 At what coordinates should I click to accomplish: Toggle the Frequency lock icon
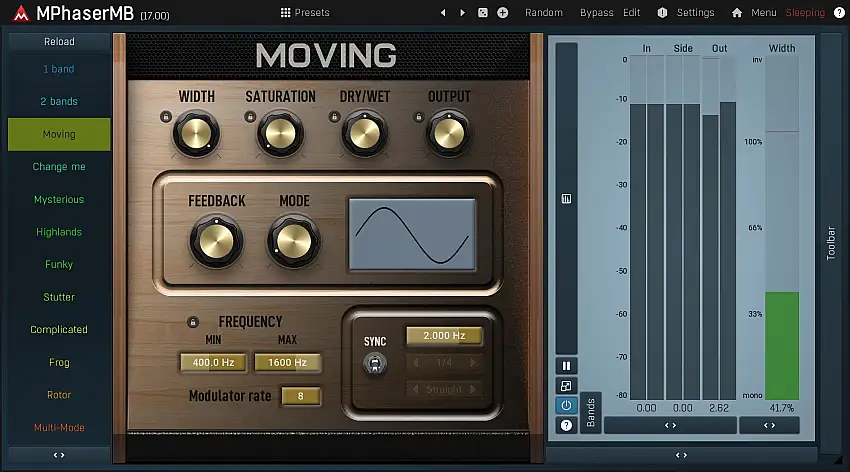(192, 322)
